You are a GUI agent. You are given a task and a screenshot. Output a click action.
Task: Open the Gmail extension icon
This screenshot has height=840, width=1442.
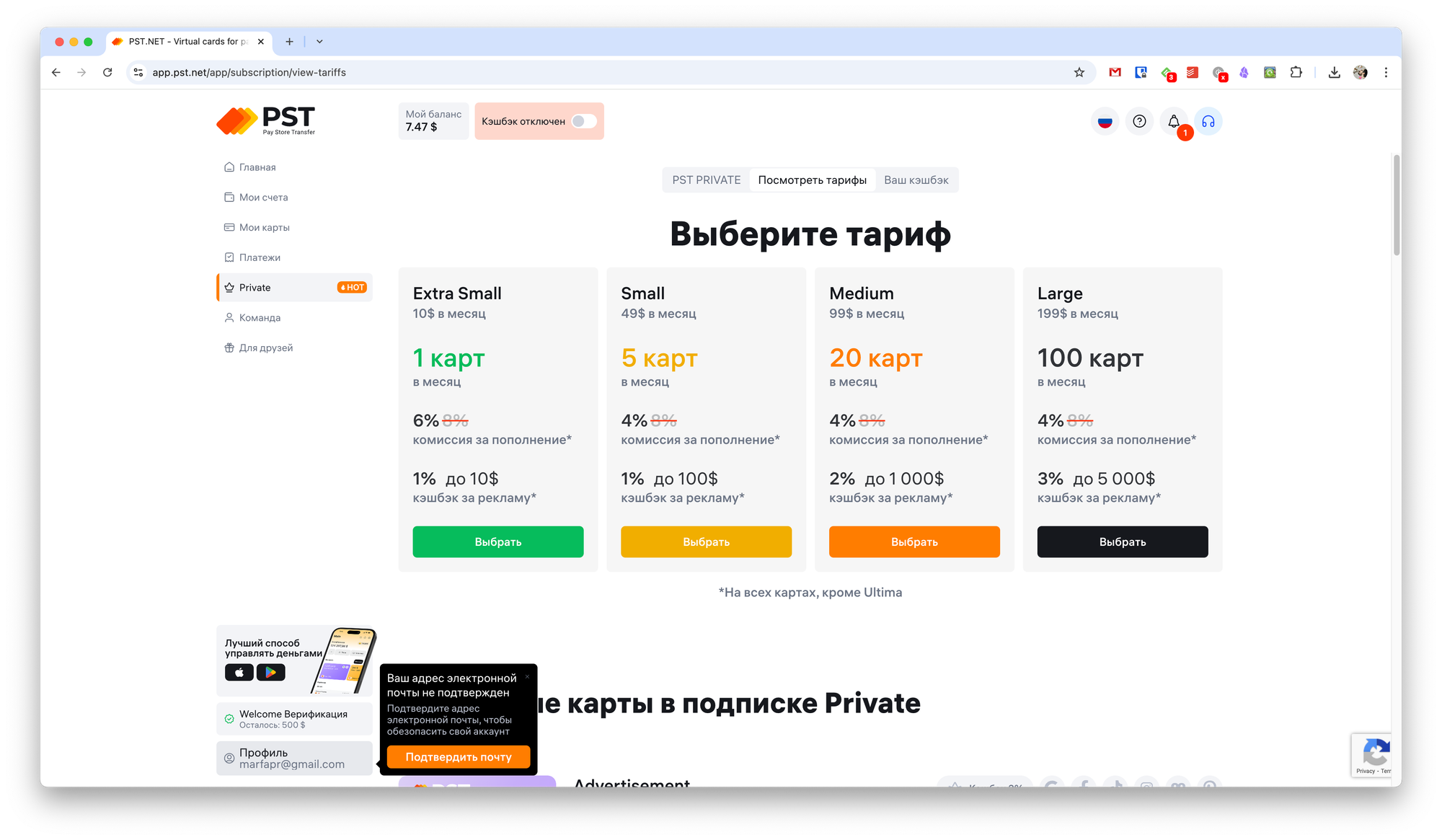(x=1115, y=72)
